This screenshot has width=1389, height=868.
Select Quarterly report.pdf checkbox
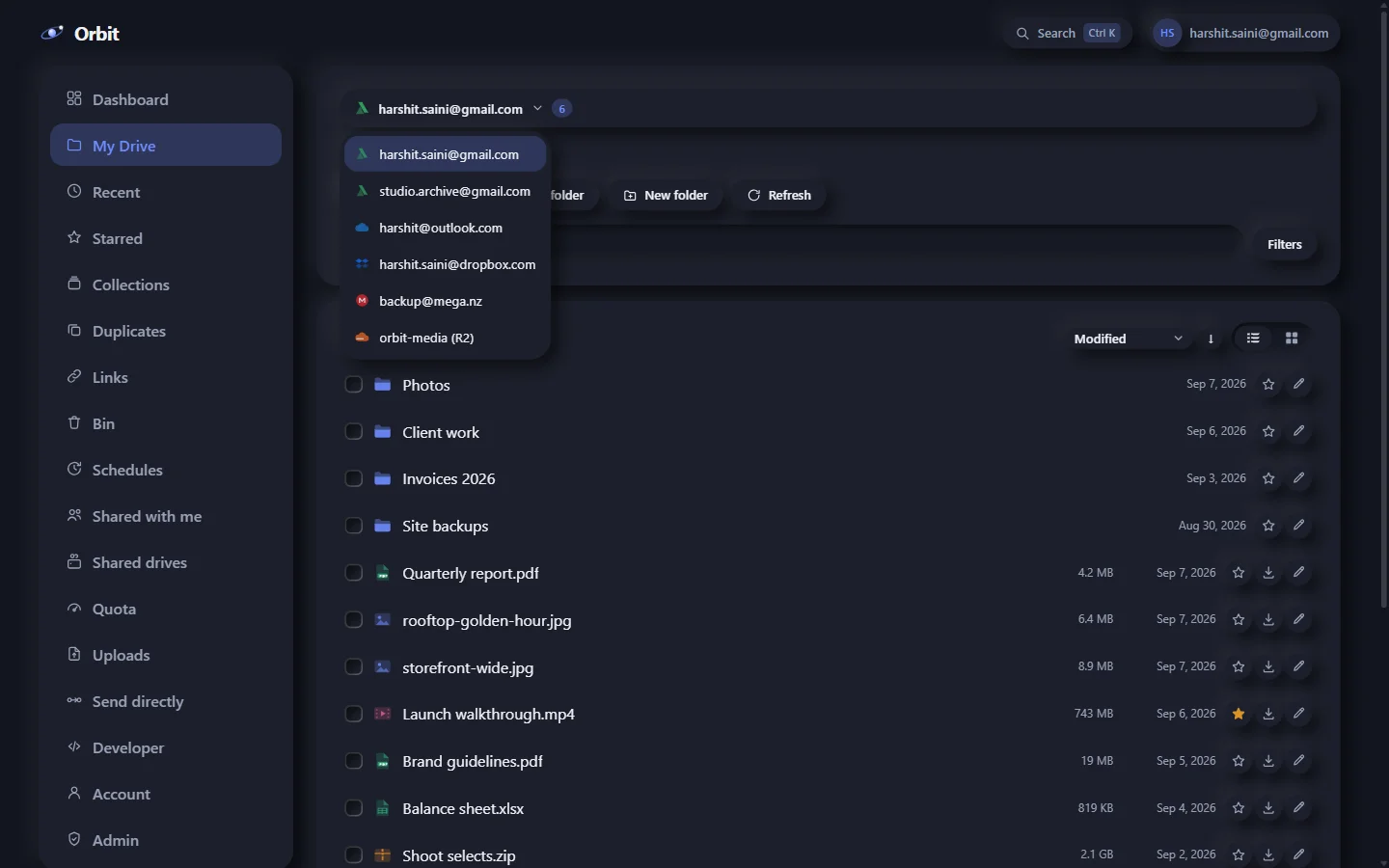354,573
